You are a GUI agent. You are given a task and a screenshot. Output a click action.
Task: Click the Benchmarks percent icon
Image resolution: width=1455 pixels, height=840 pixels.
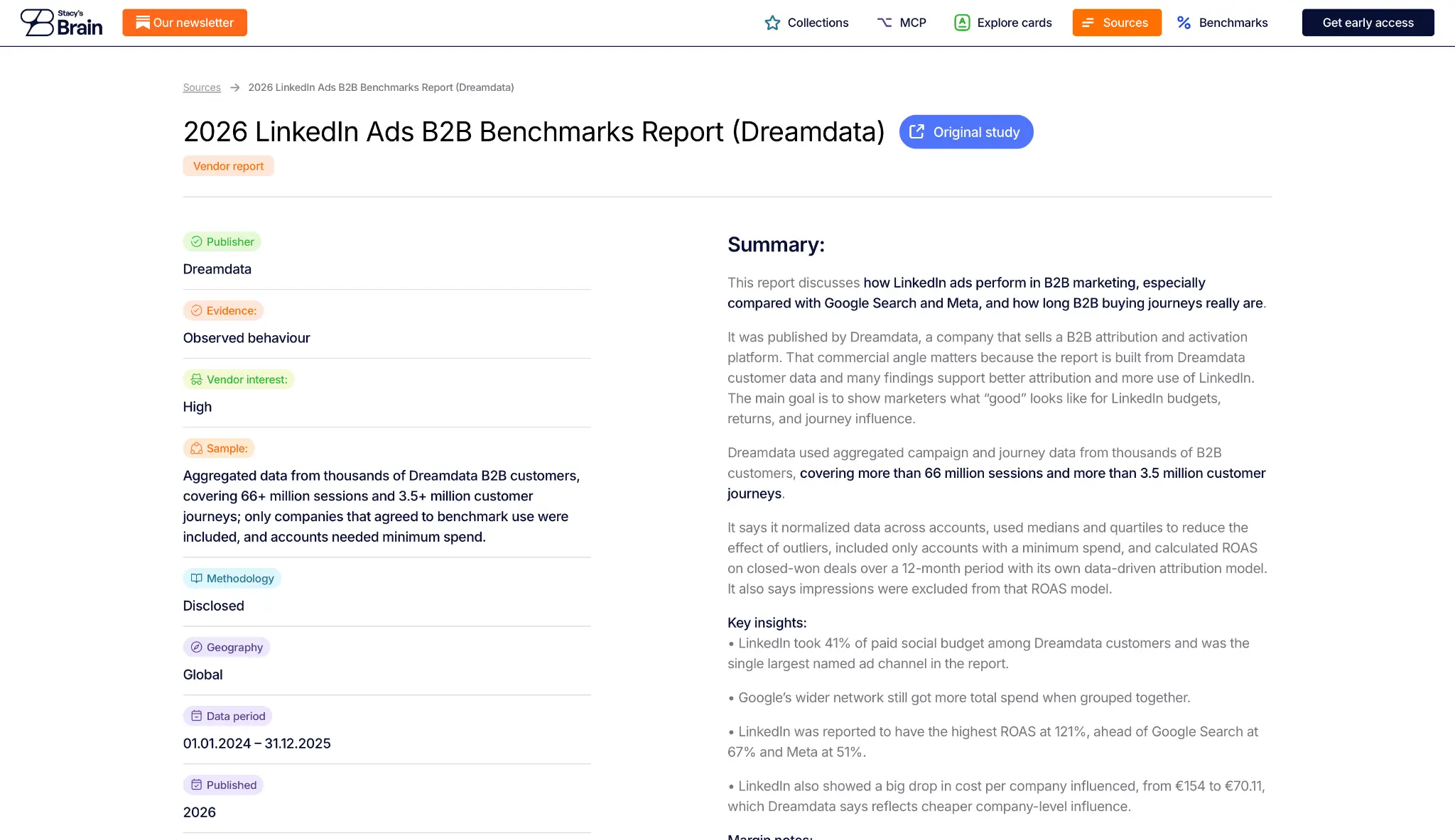point(1184,23)
